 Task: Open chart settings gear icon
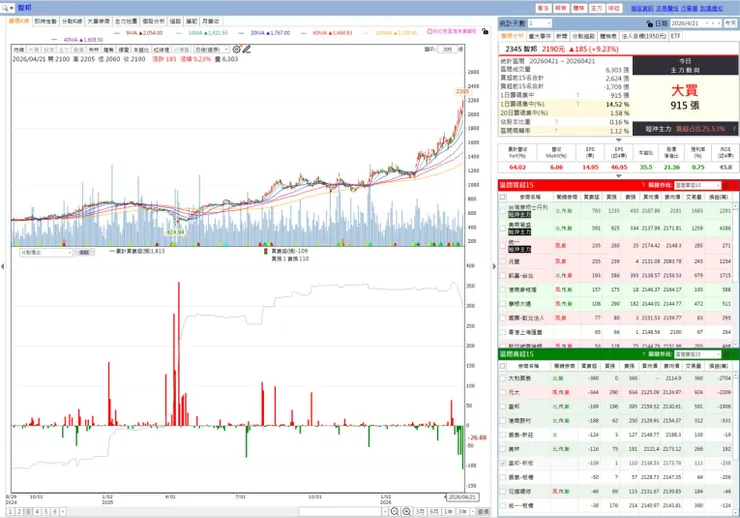[x=236, y=49]
